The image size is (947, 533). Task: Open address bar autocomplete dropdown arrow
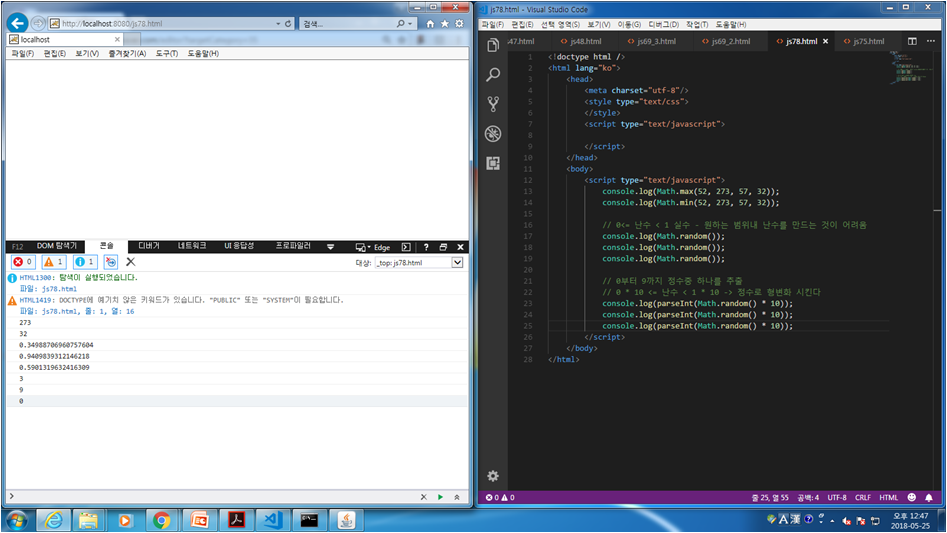coord(278,24)
